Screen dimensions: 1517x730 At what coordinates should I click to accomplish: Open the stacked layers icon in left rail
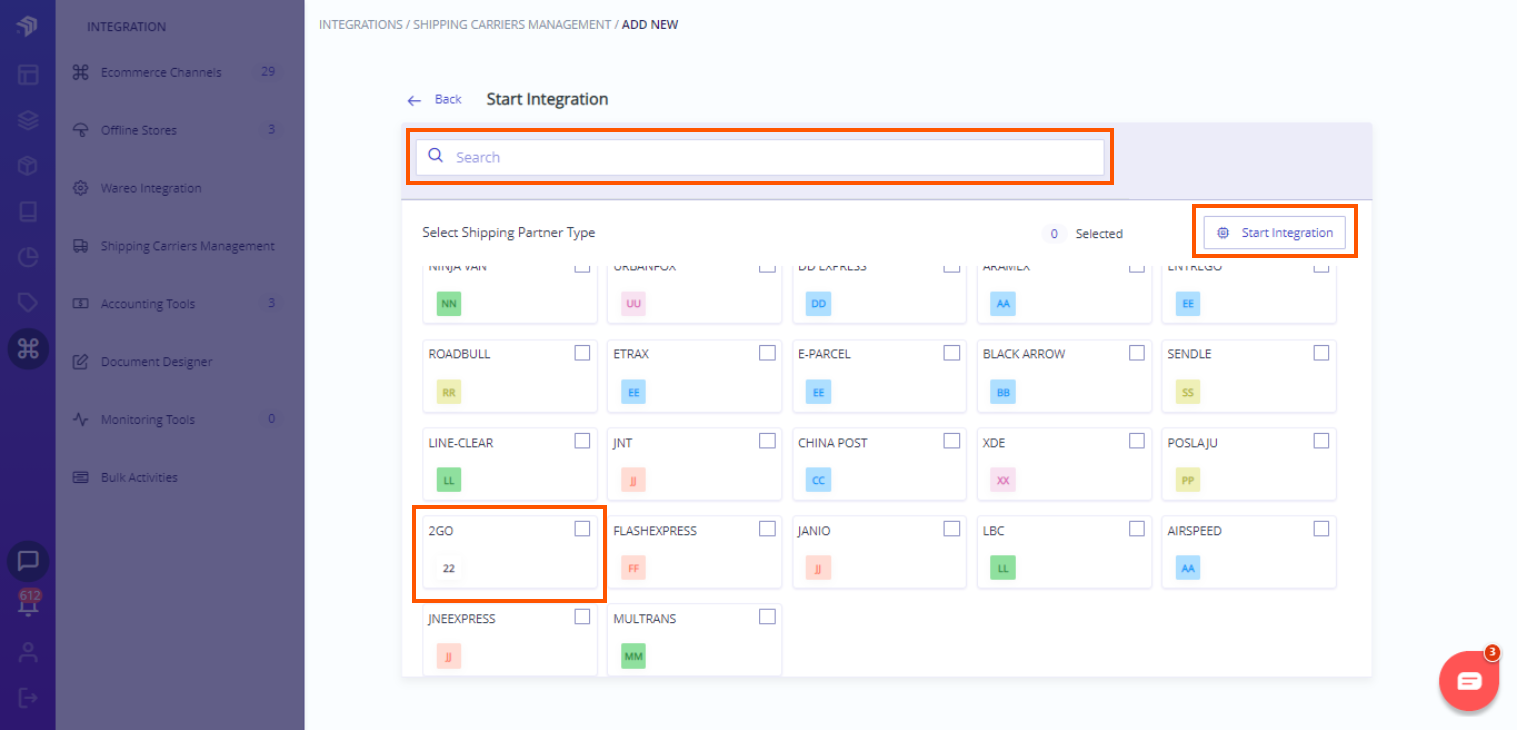click(x=28, y=120)
